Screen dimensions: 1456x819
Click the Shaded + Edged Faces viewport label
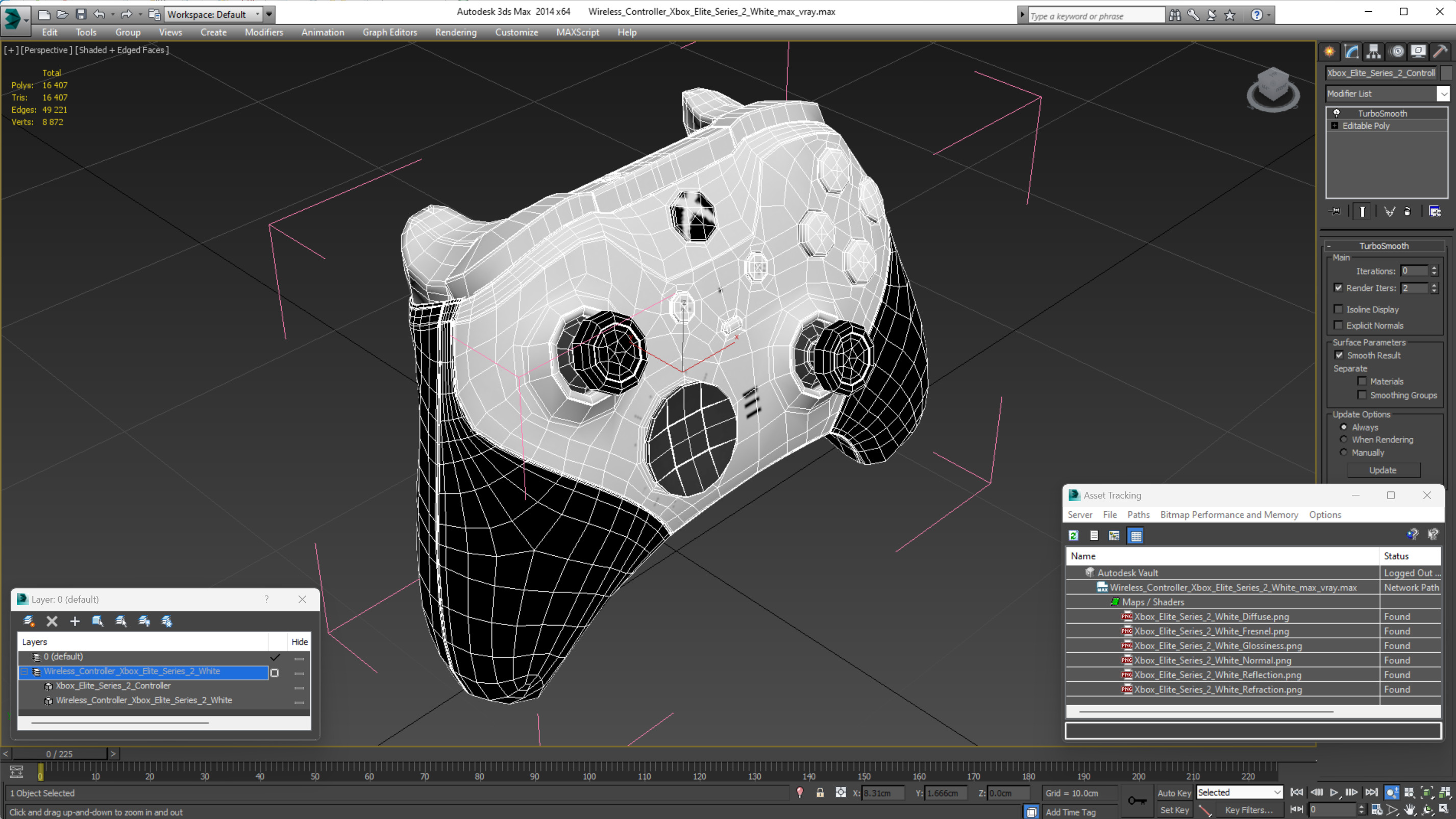122,49
